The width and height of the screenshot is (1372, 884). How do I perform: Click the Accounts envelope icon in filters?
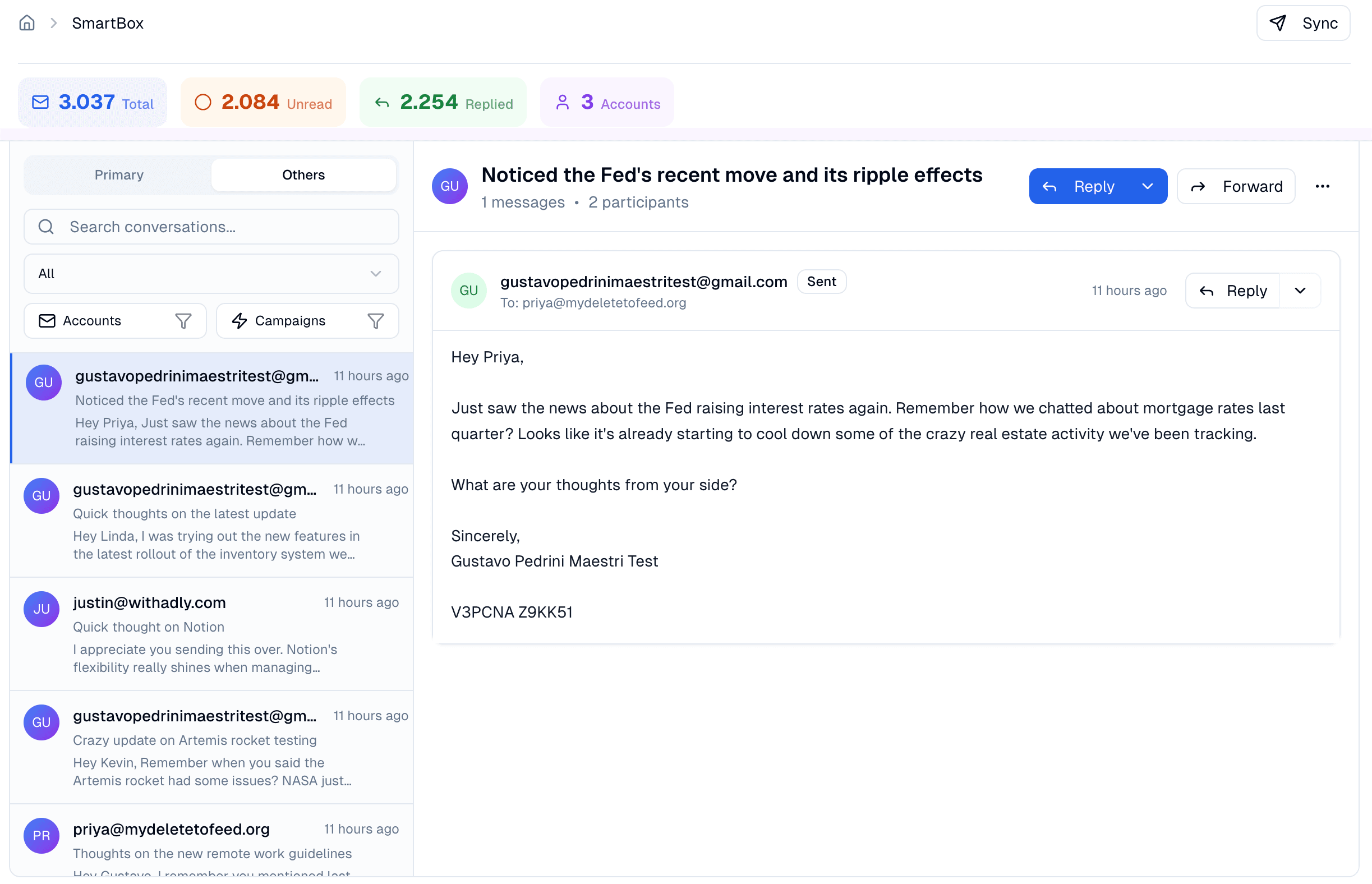tap(47, 321)
